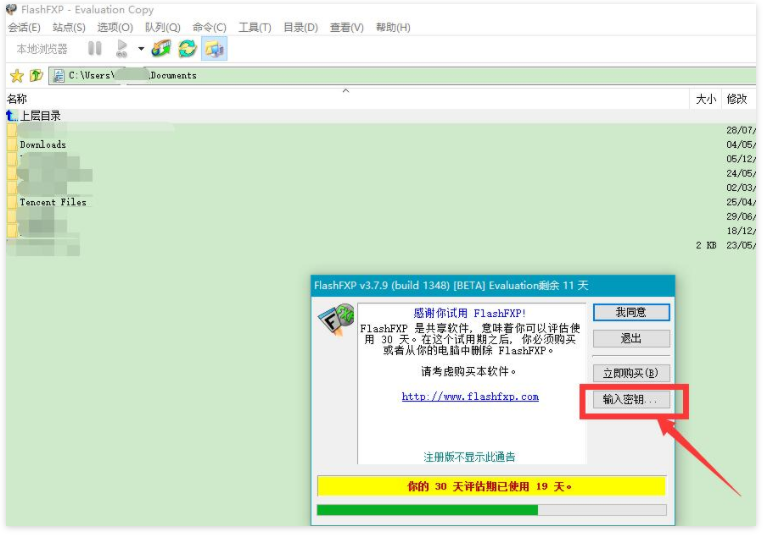765x536 pixels.
Task: Click the 感谢你试用 FlashFXP! heading
Action: [x=469, y=313]
